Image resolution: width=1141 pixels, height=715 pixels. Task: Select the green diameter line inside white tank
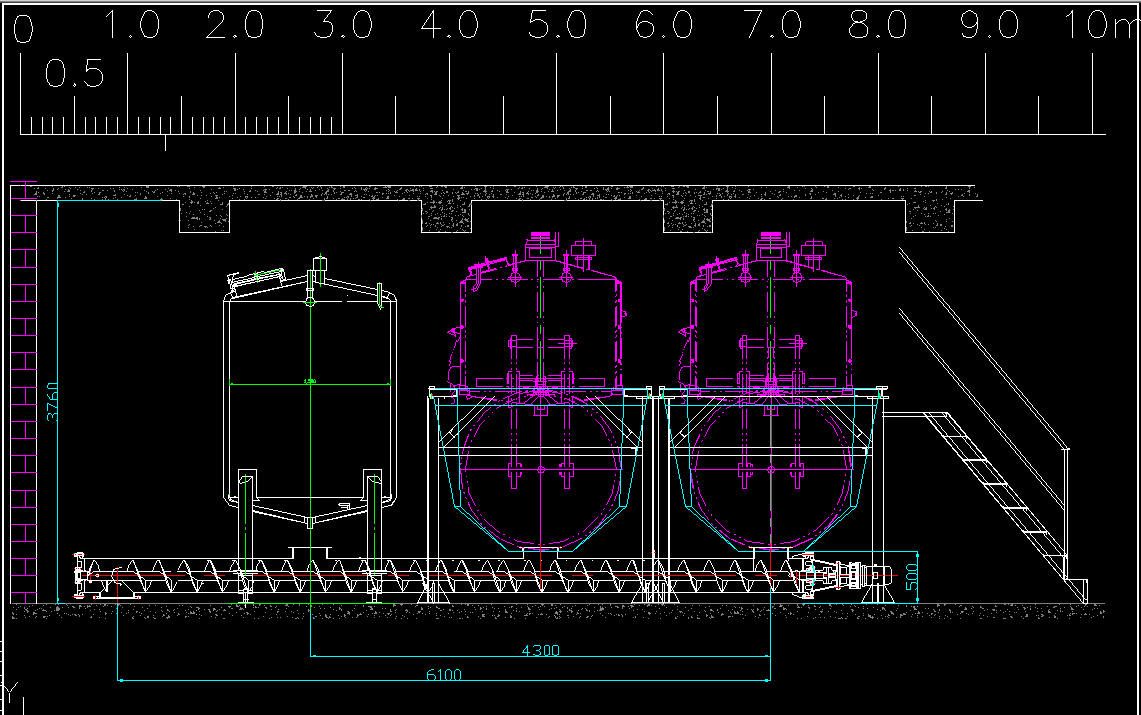(309, 384)
